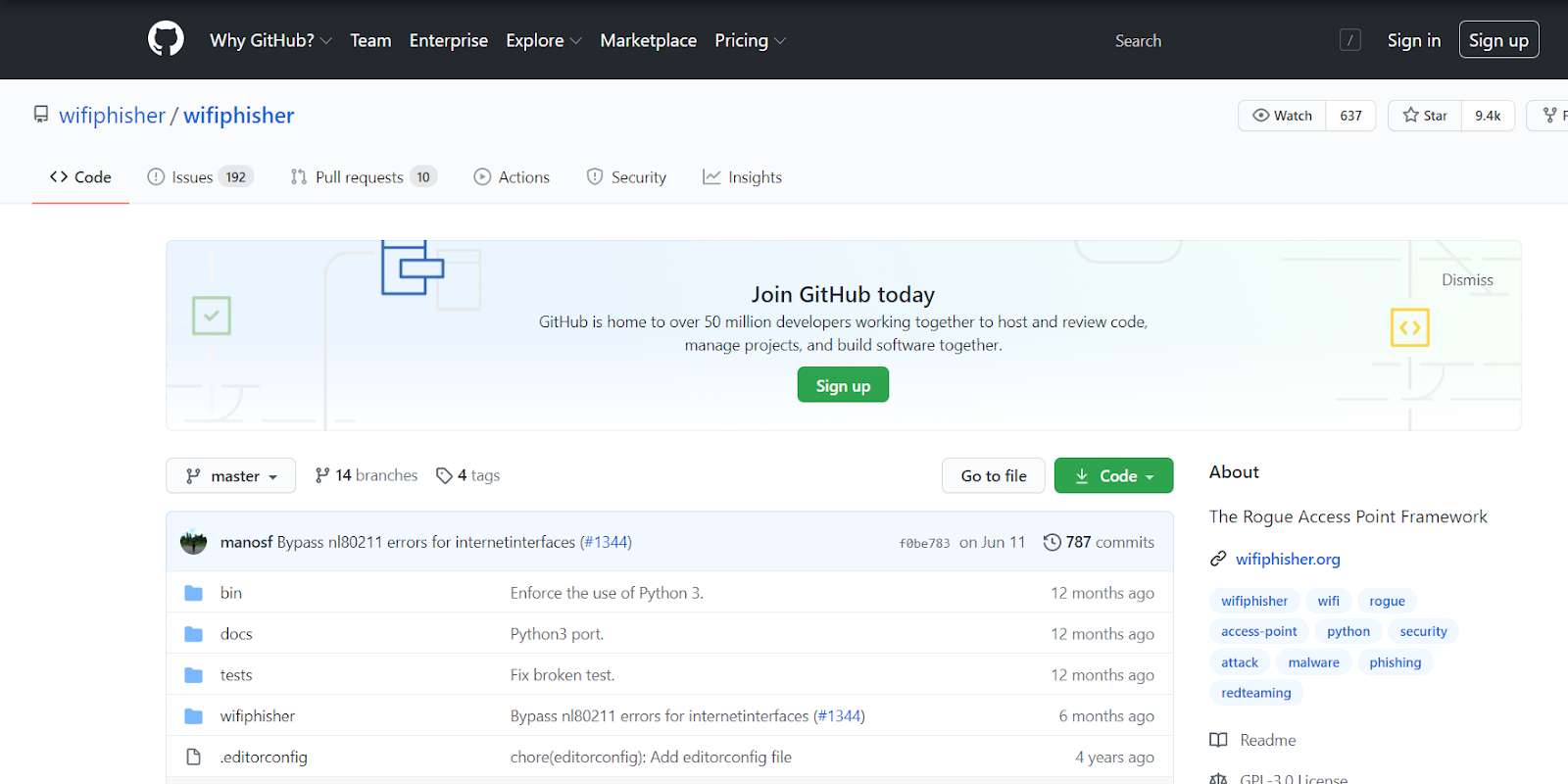Click the attack topic tag
1568x784 pixels.
[1240, 662]
